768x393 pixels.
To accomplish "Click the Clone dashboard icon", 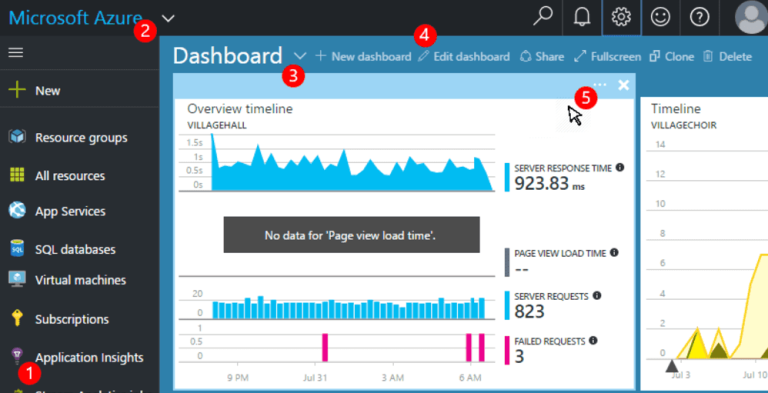I will click(654, 56).
